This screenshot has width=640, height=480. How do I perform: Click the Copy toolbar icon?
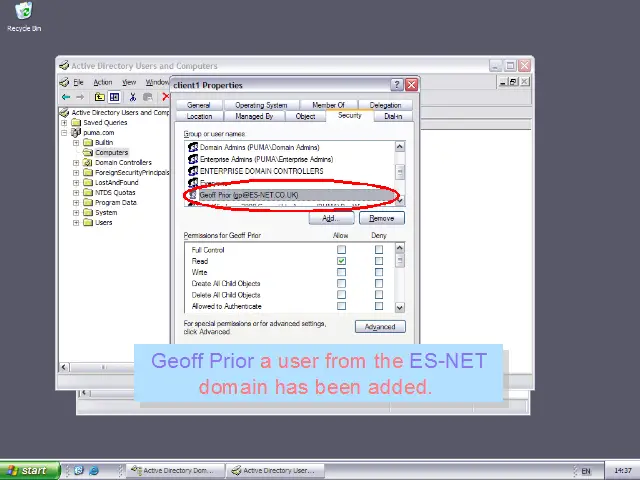tap(148, 97)
